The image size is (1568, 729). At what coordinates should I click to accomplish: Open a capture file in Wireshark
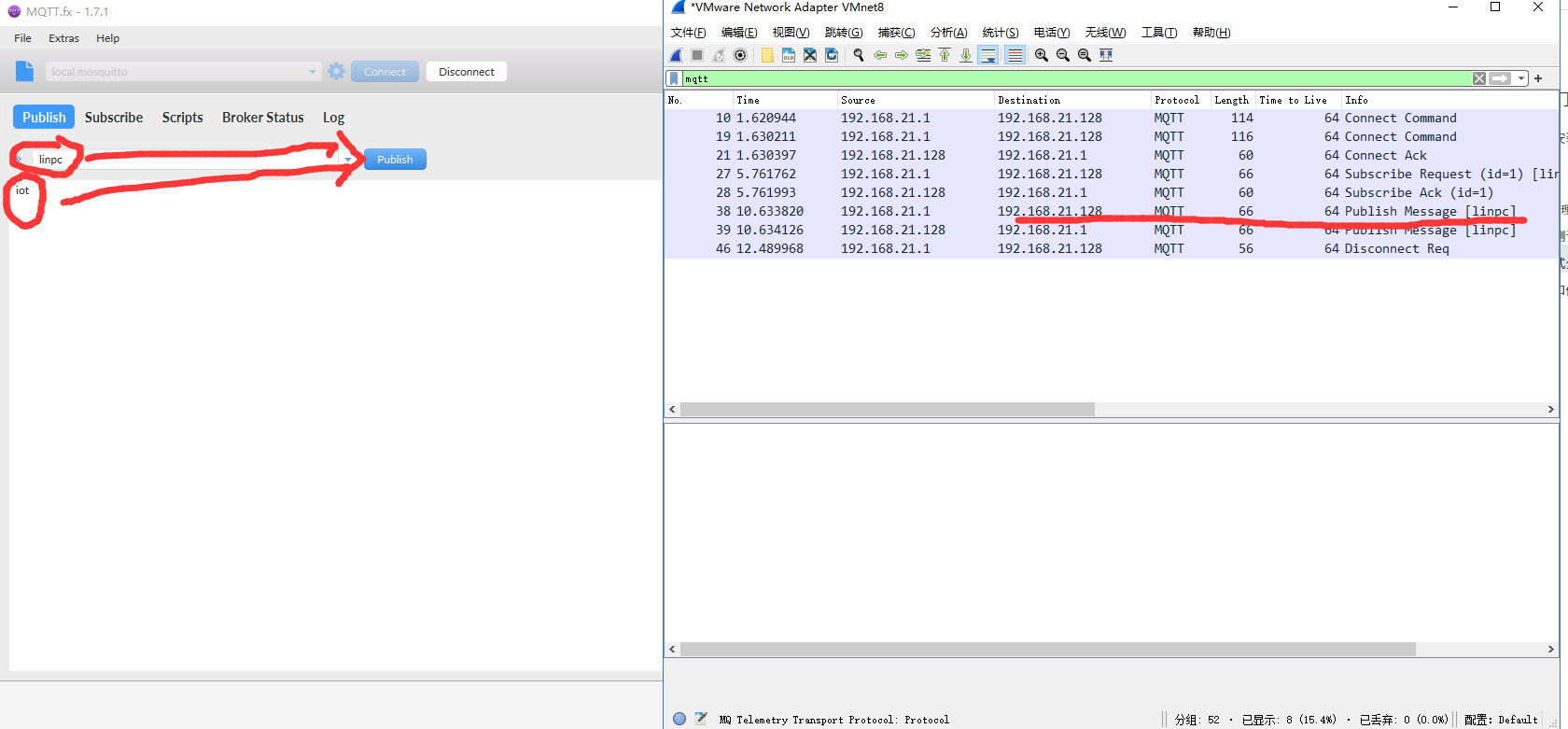[767, 55]
